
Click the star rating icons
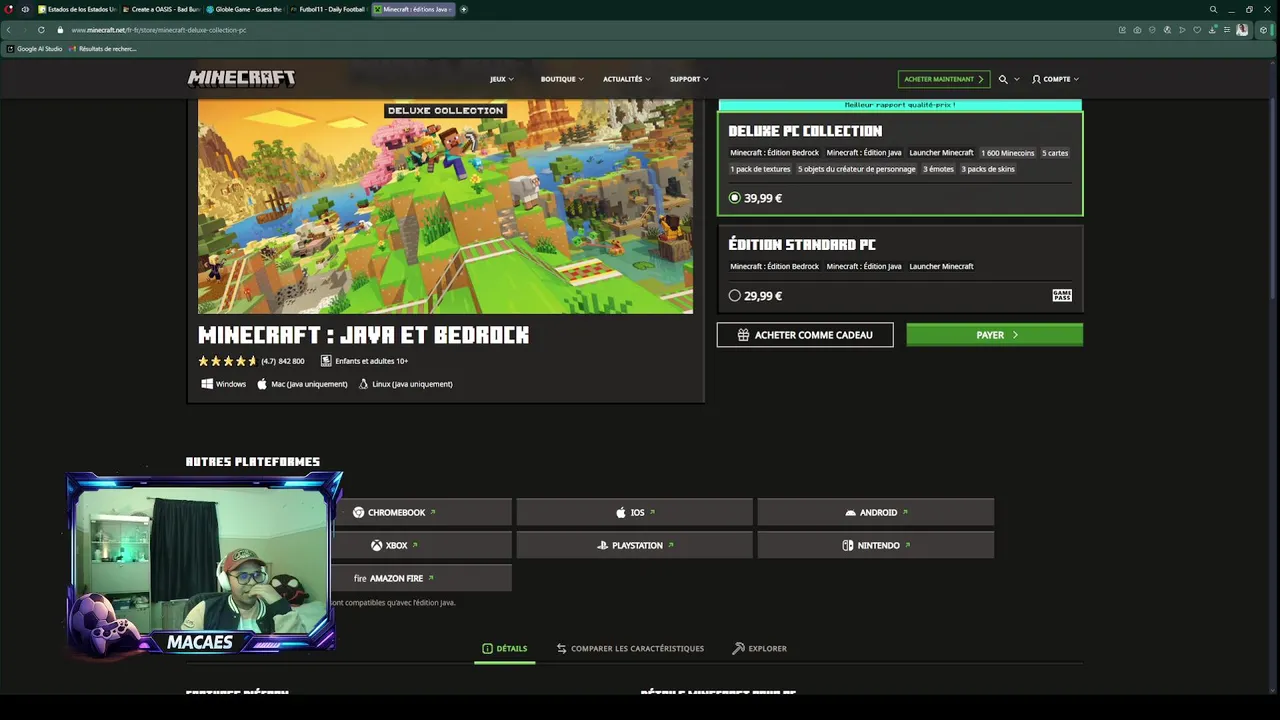click(227, 361)
